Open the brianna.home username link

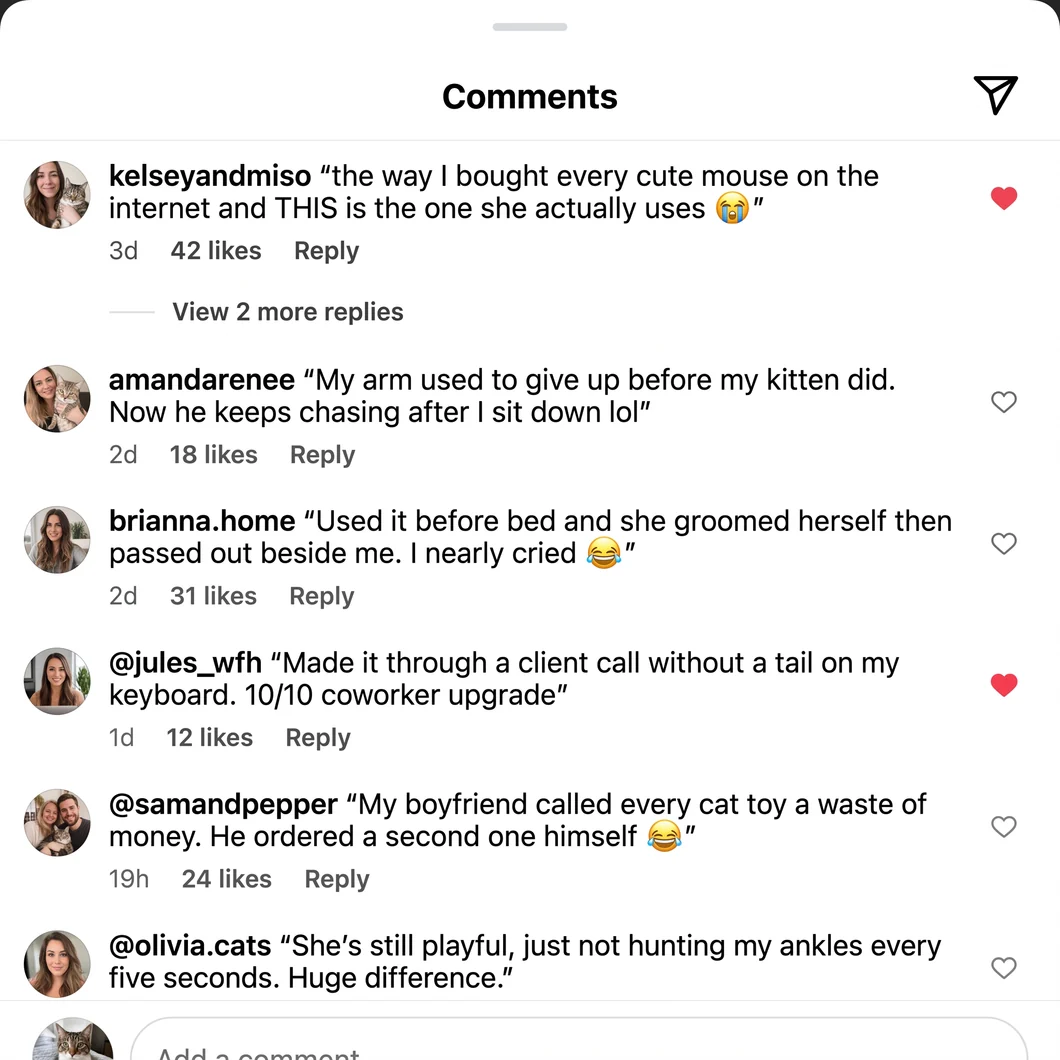pyautogui.click(x=202, y=521)
